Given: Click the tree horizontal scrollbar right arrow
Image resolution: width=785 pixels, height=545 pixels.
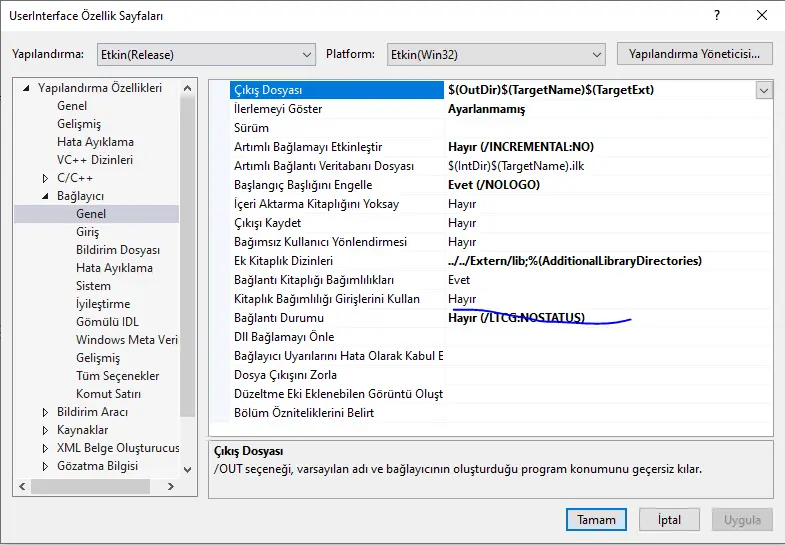Looking at the screenshot, I should (x=170, y=487).
